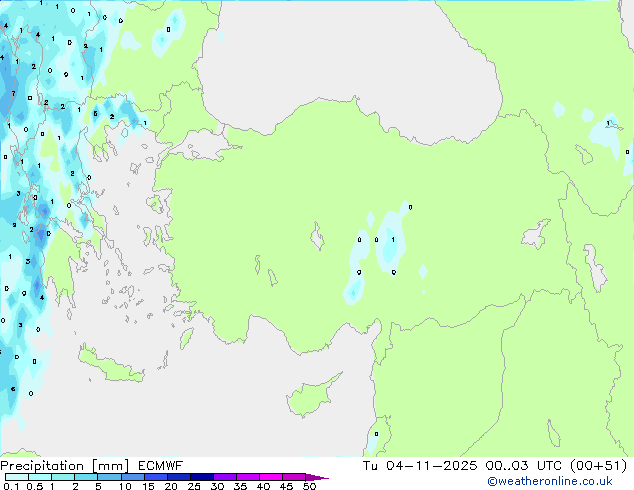Screen dimensions: 634x490
Task: Click the '25' legend scale value
Action: [x=194, y=486]
